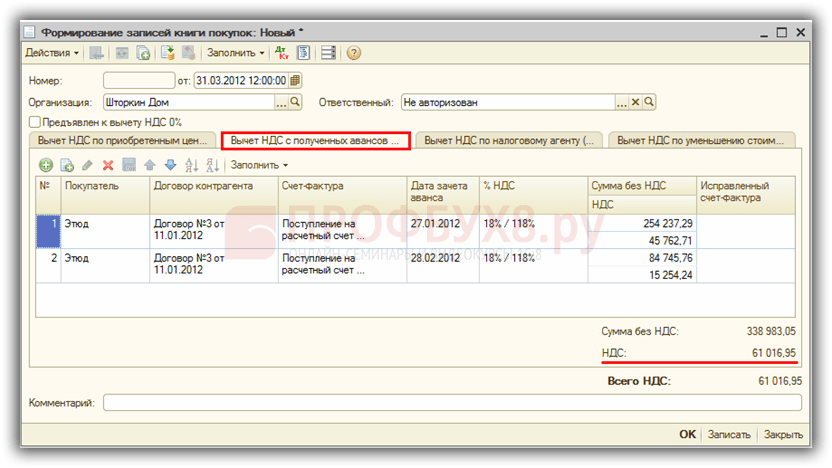This screenshot has width=832, height=468.
Task: Open the calendar picker next to date
Action: [x=296, y=81]
